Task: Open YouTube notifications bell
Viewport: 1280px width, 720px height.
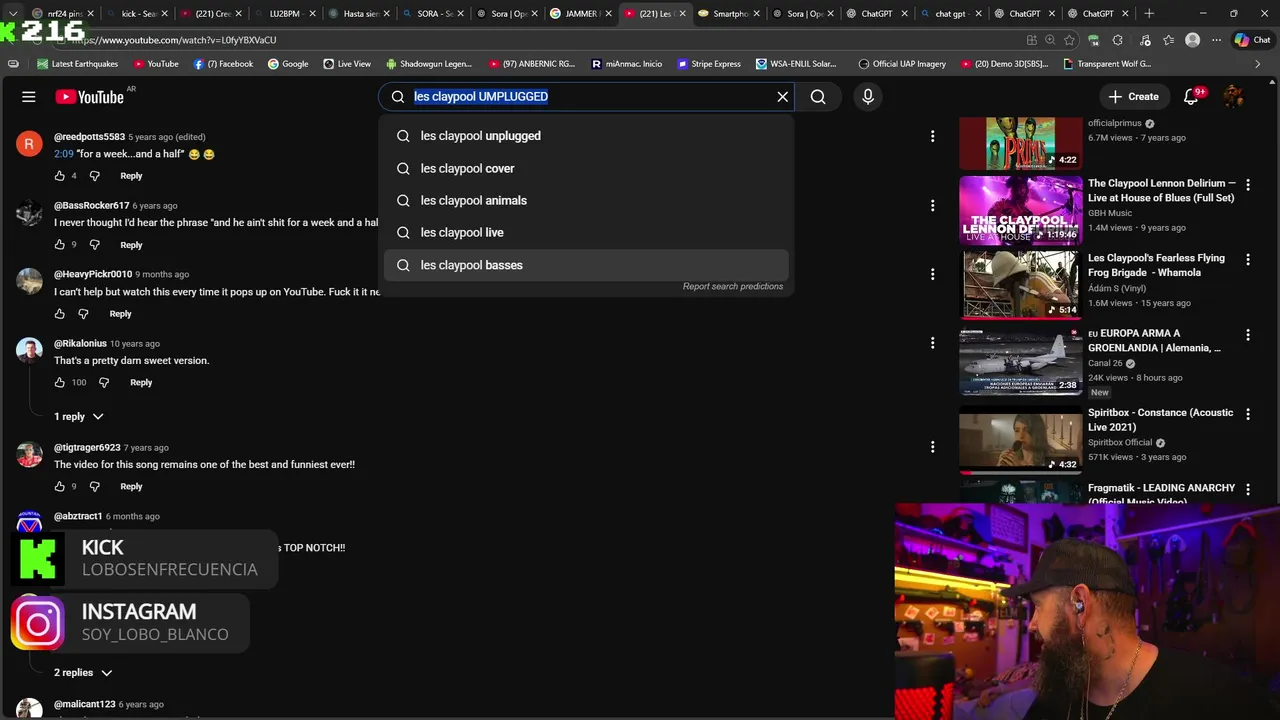Action: [1191, 97]
